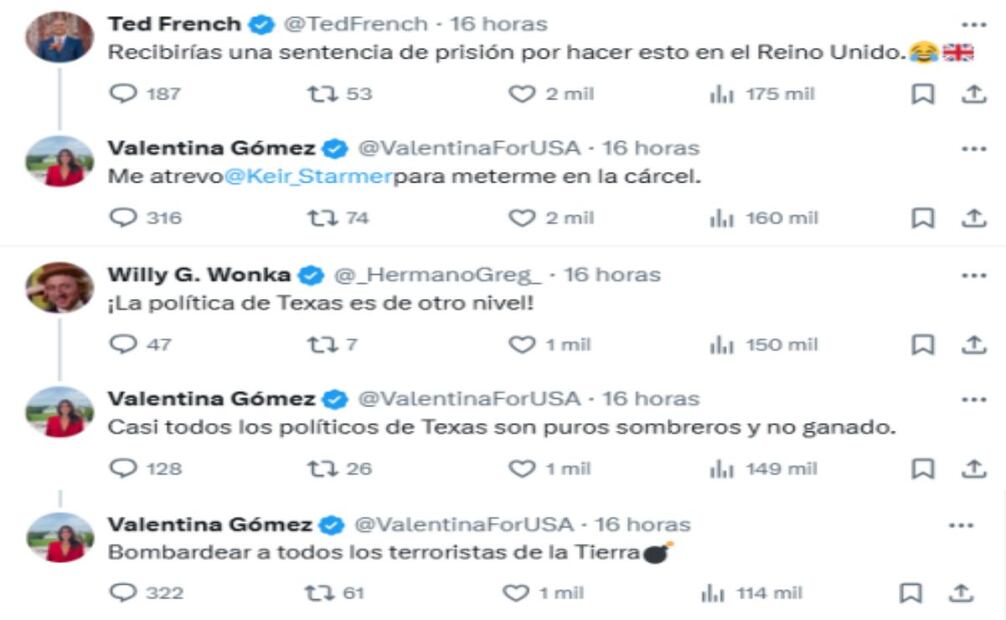This screenshot has width=1006, height=620.
Task: Bookmark Ted French's tweet
Action: [923, 94]
